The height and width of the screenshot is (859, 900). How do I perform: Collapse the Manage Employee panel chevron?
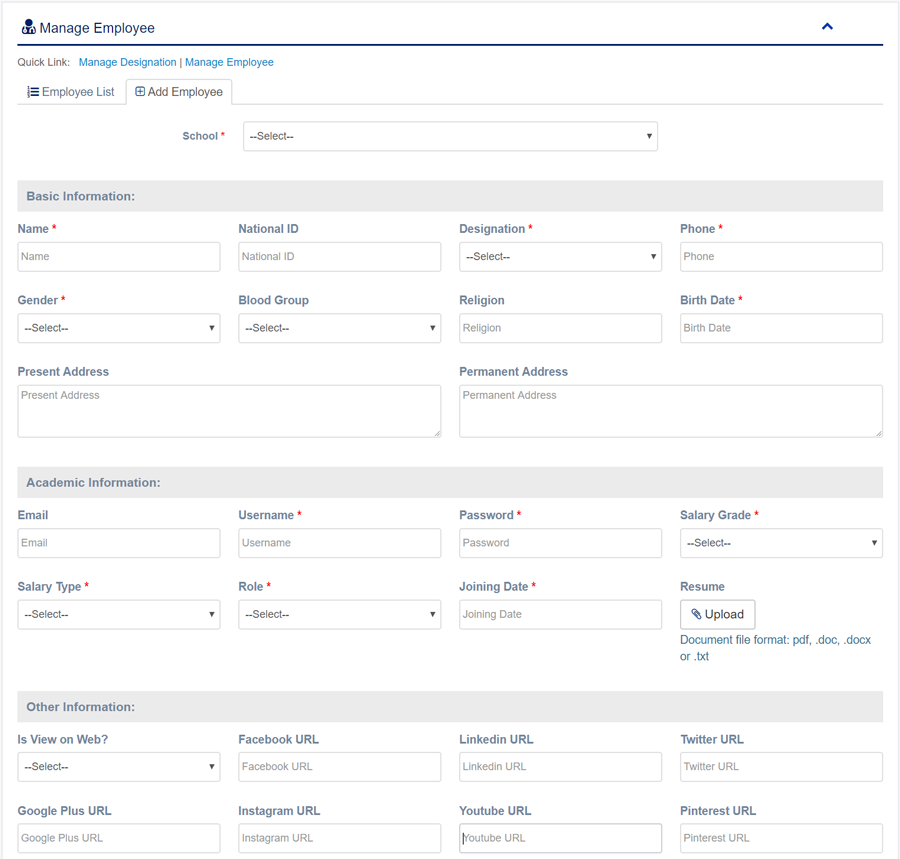(x=827, y=27)
